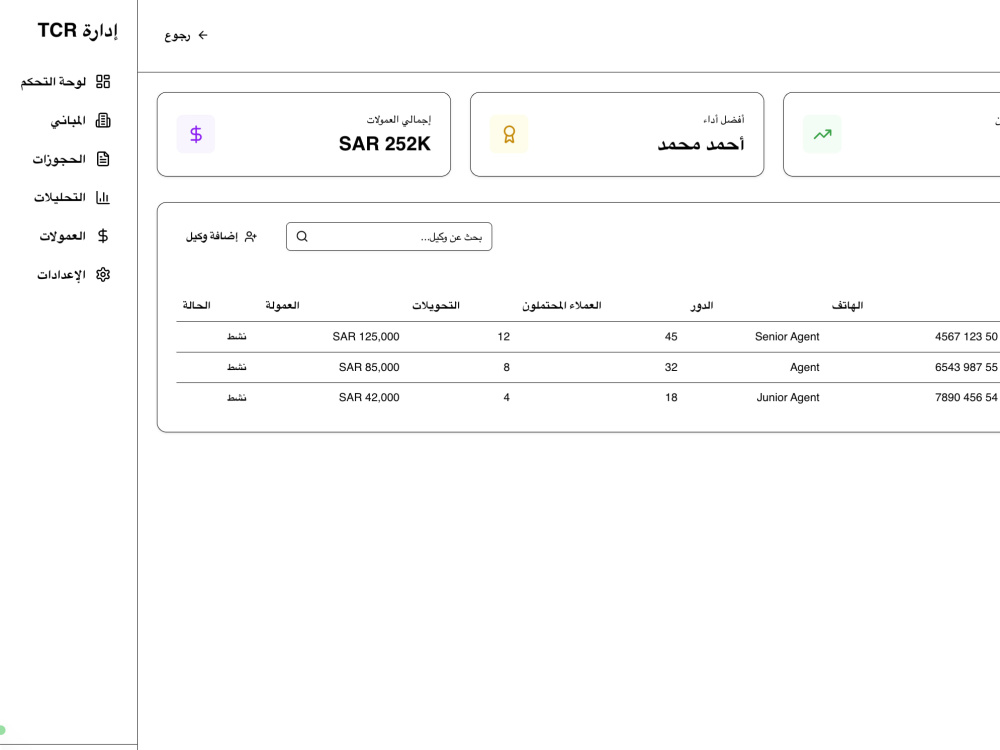Click the buildings icon in sidebar
This screenshot has width=1000, height=750.
103,121
